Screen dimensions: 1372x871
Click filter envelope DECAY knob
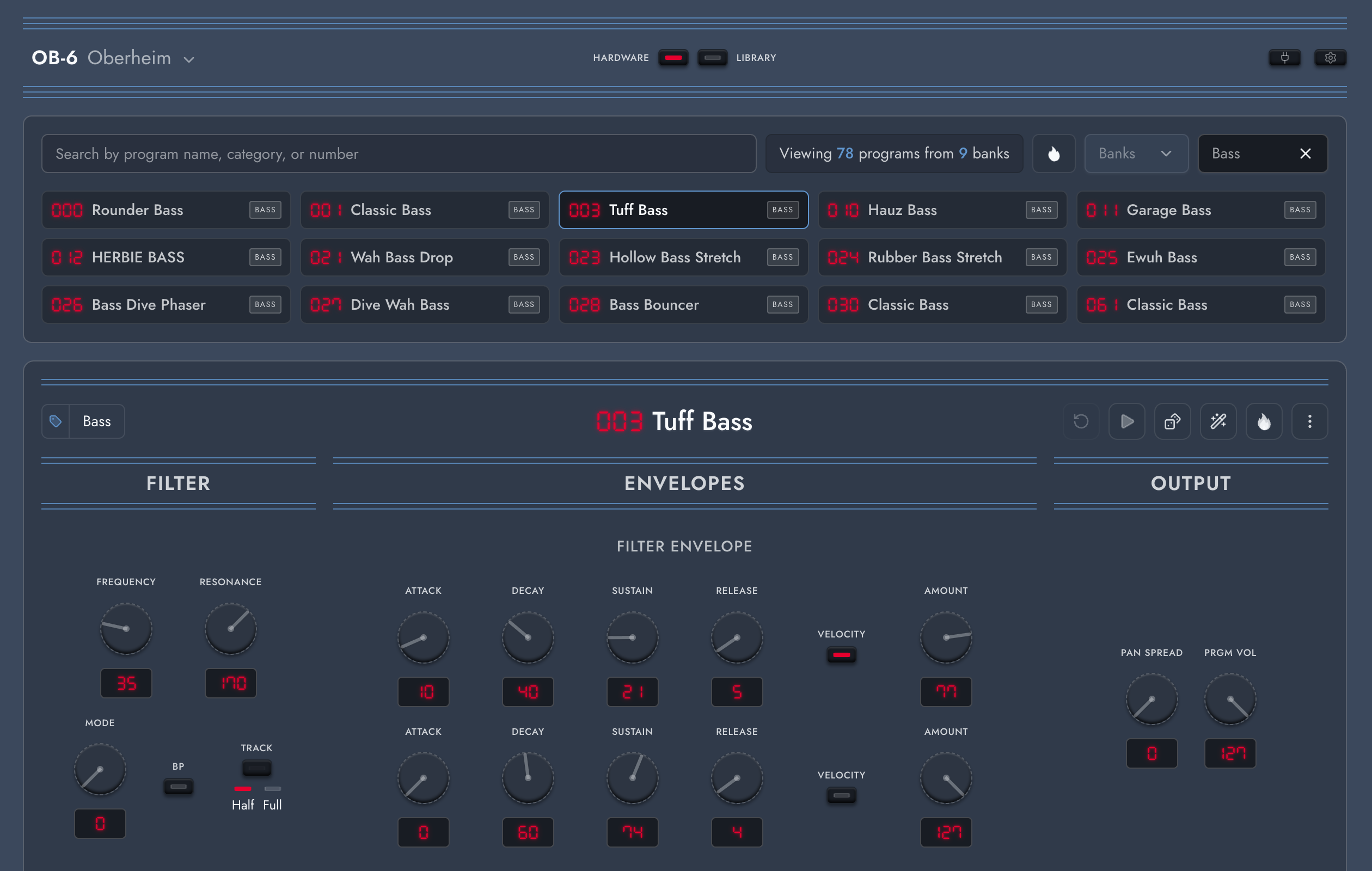tap(528, 637)
